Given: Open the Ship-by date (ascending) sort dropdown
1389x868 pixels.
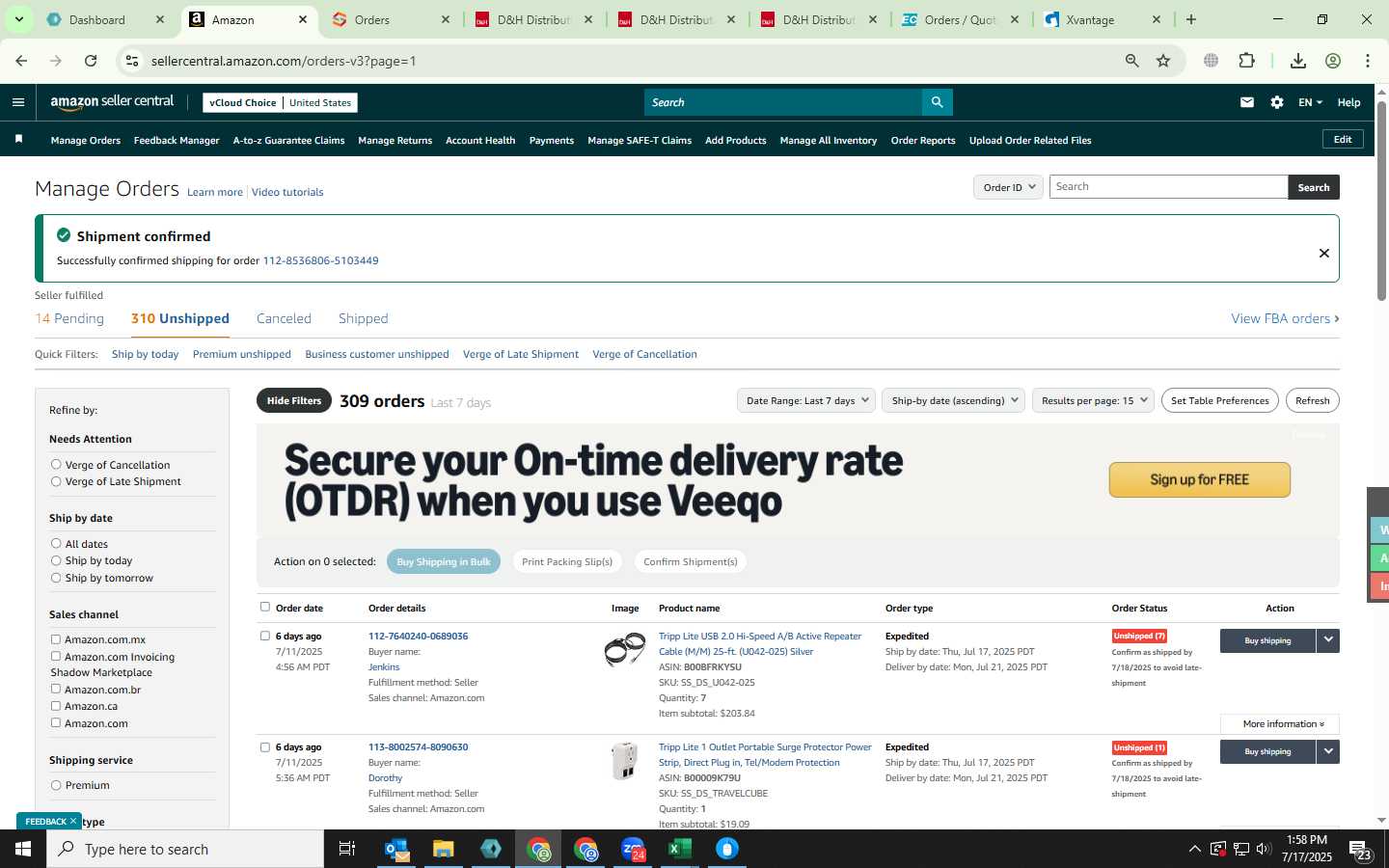Looking at the screenshot, I should point(953,400).
